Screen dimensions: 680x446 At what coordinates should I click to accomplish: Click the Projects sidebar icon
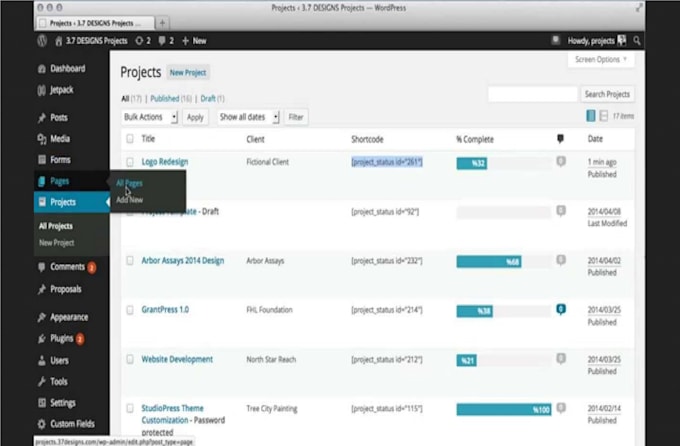(x=42, y=202)
